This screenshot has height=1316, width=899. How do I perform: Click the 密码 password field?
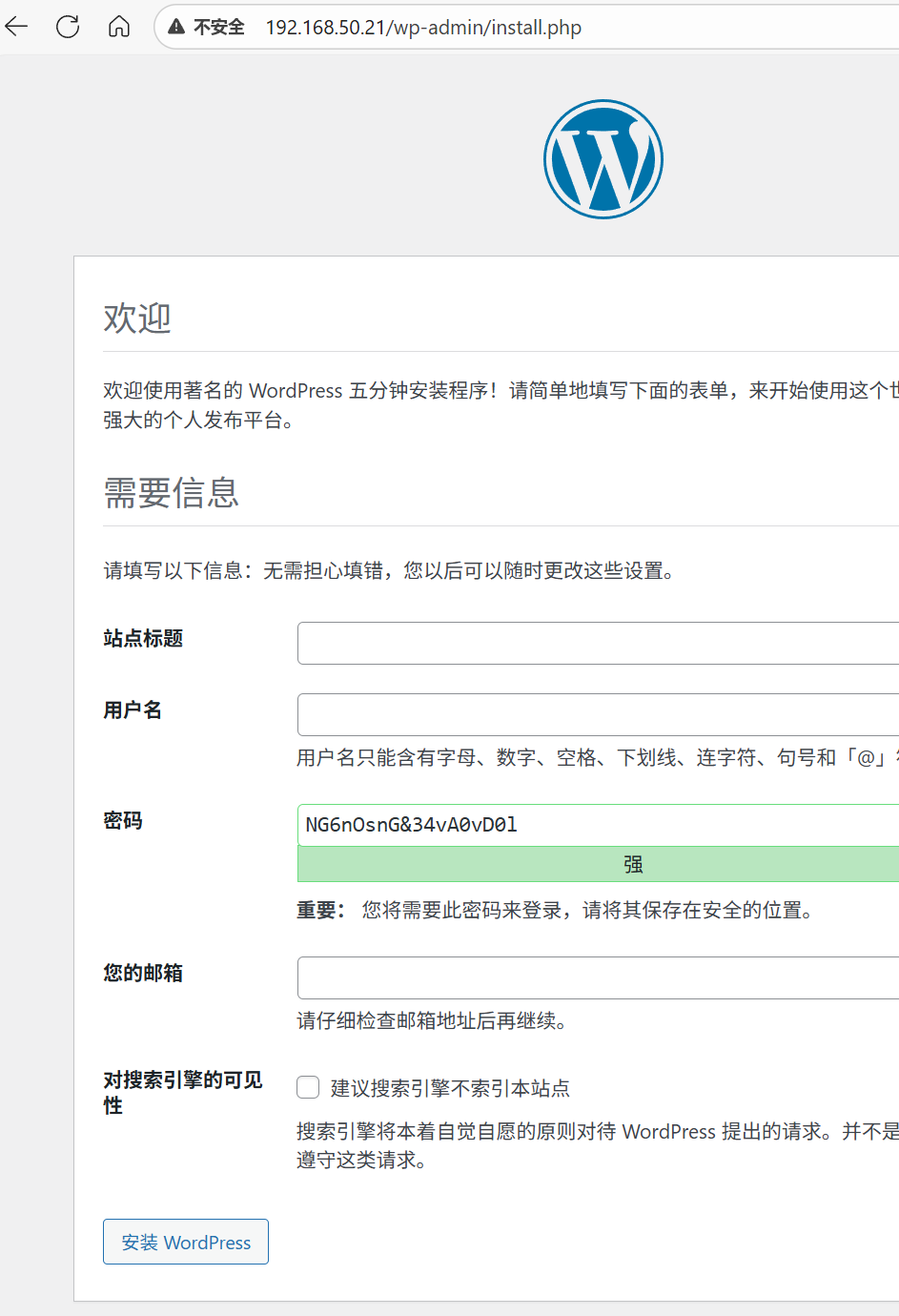click(x=598, y=825)
